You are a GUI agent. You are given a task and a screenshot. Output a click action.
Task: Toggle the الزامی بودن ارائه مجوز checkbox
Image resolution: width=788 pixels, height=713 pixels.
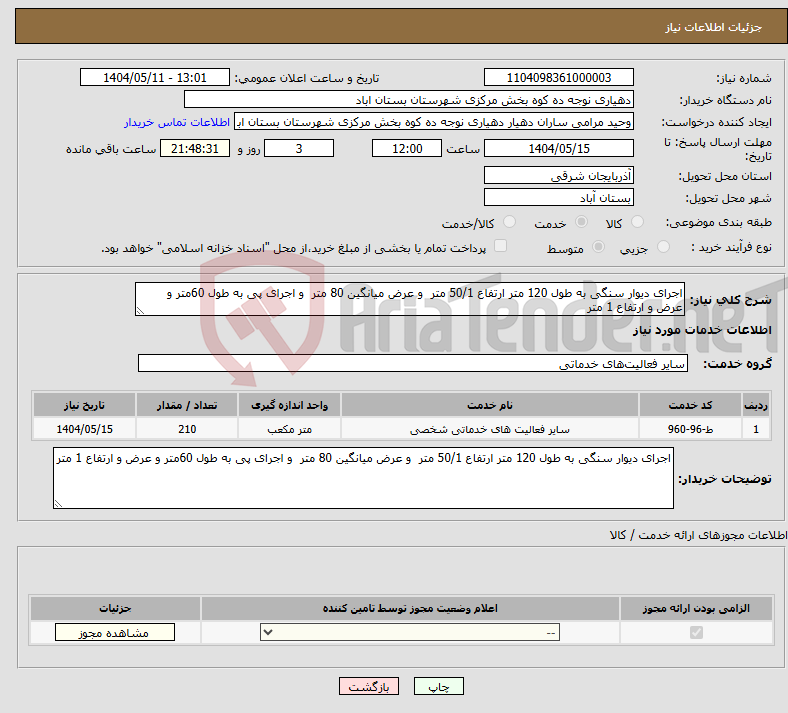pyautogui.click(x=696, y=632)
